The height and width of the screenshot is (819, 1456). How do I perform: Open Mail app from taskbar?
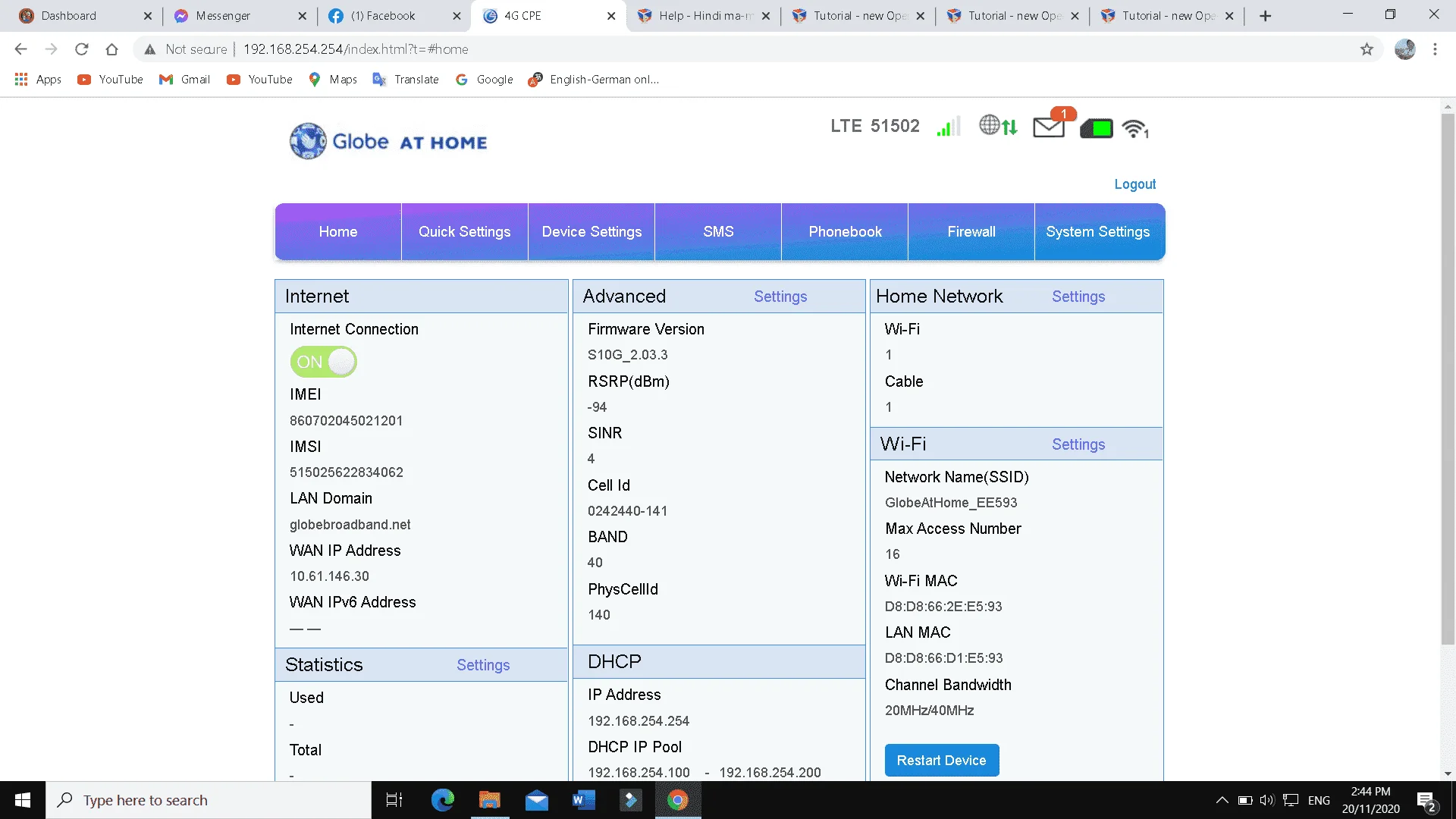tap(537, 800)
